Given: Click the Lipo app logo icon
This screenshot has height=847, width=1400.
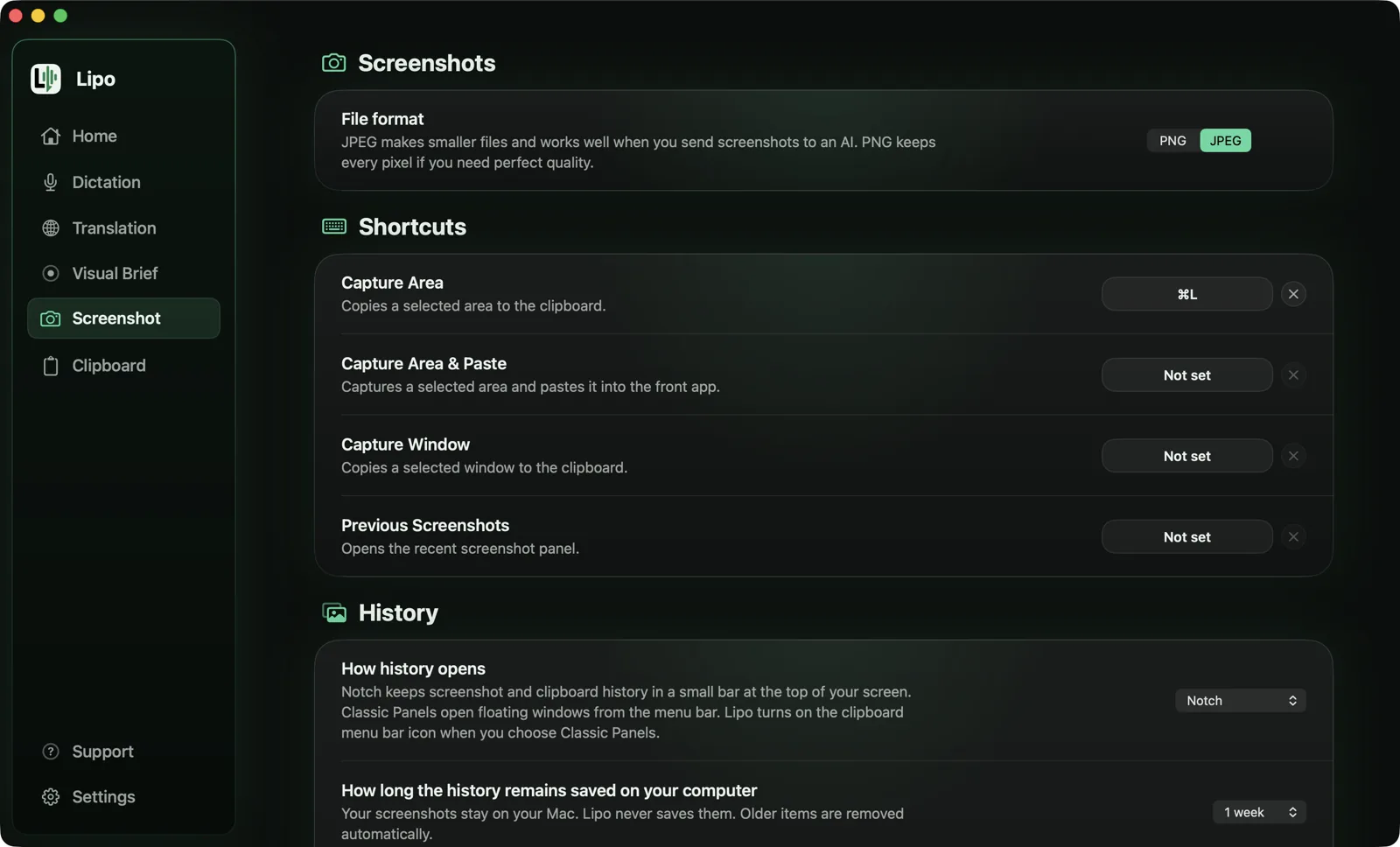Looking at the screenshot, I should tap(45, 79).
